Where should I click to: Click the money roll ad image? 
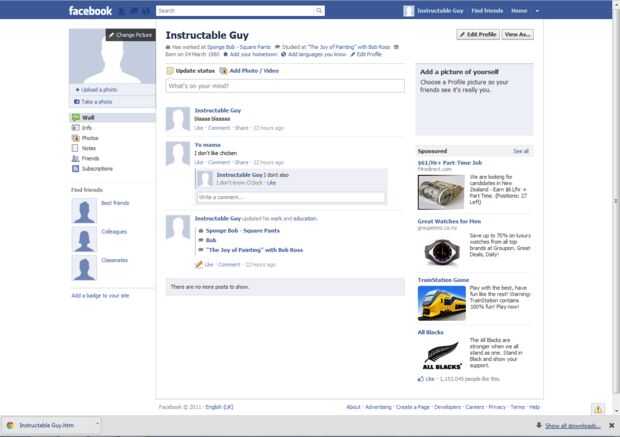[441, 192]
